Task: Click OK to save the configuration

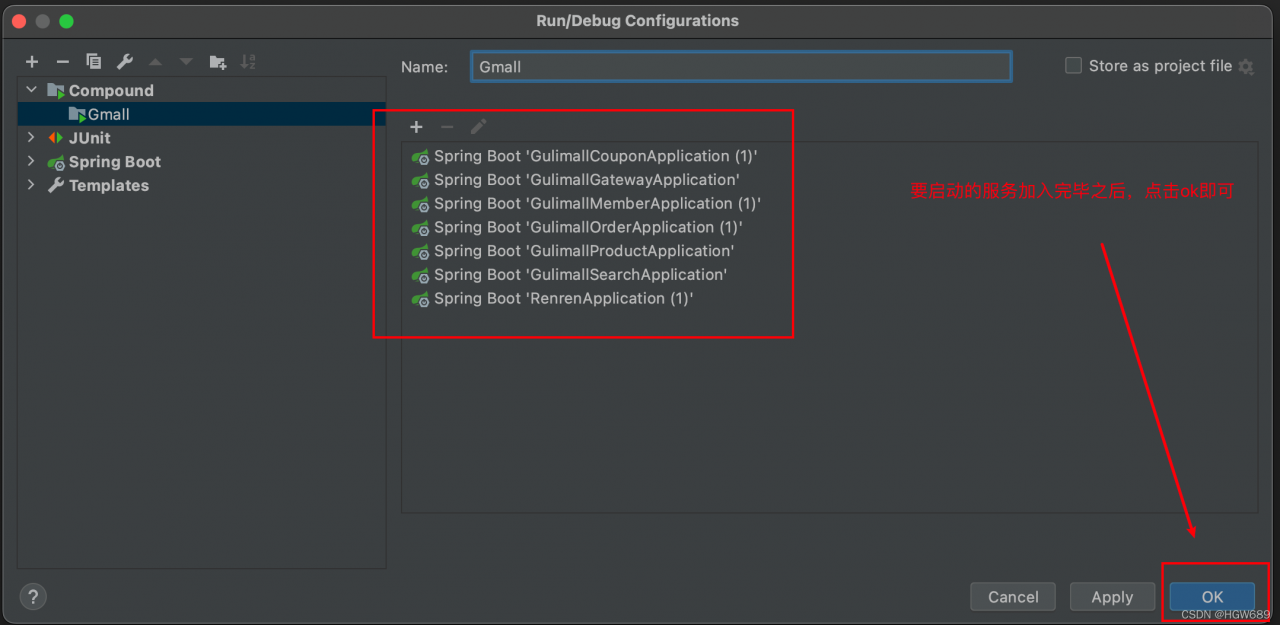Action: point(1212,597)
